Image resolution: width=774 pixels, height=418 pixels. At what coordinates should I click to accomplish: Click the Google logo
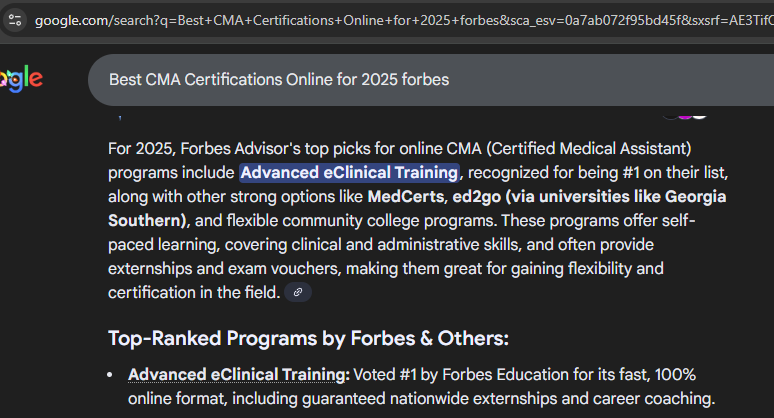20,79
